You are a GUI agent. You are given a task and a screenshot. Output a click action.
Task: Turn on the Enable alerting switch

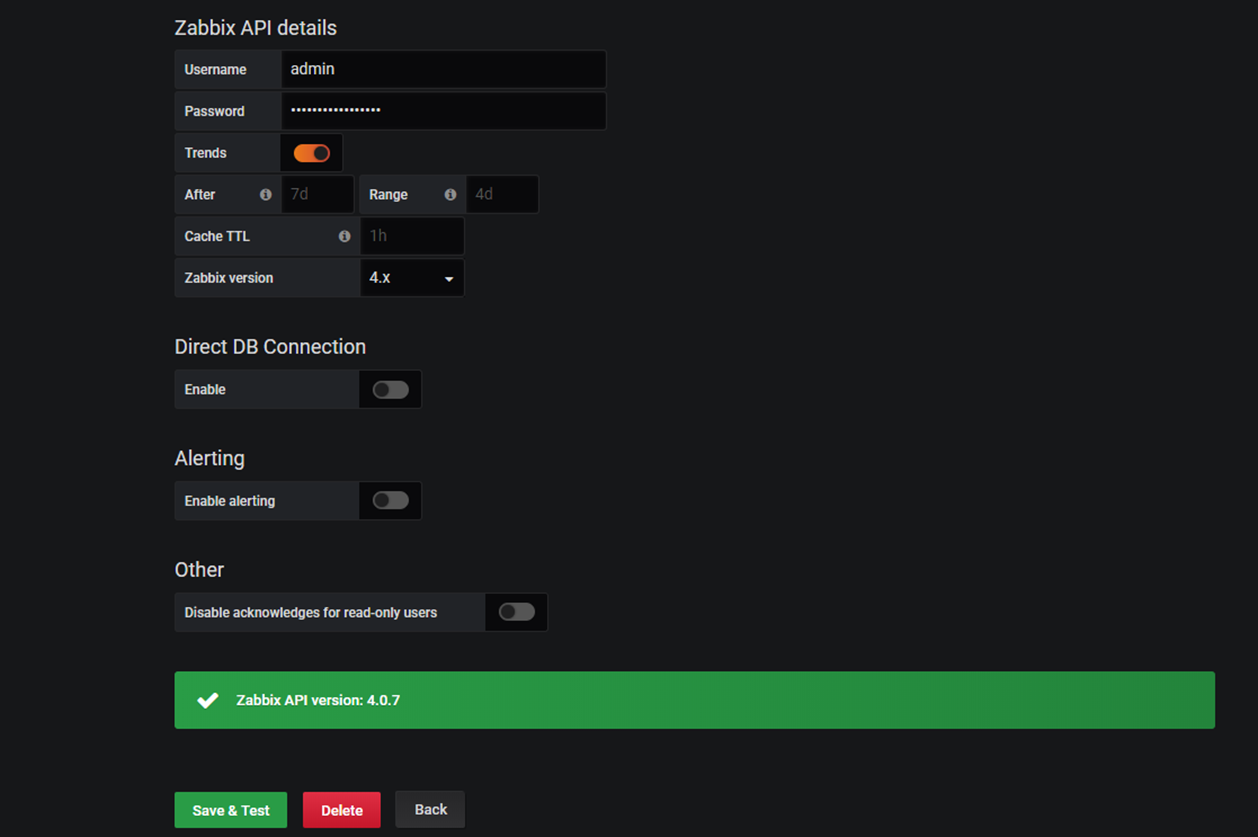click(390, 501)
